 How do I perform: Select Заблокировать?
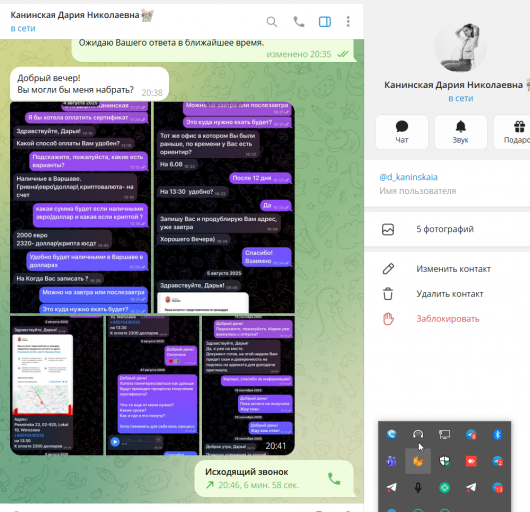(447, 319)
